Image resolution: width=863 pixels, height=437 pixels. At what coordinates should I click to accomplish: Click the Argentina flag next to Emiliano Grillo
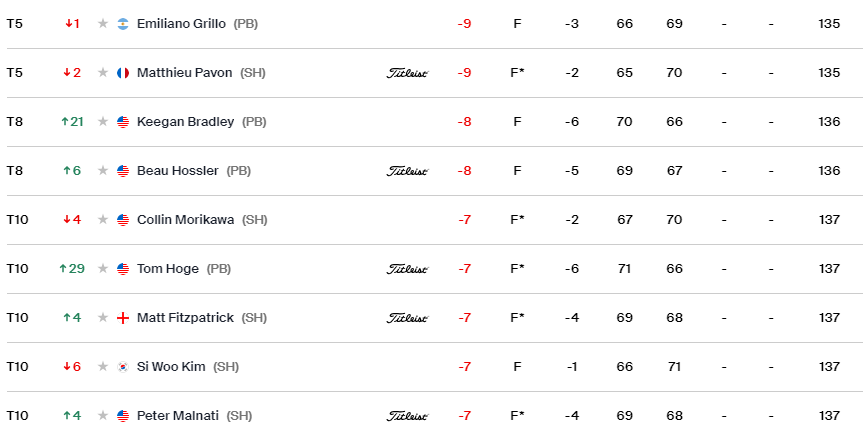pos(123,24)
